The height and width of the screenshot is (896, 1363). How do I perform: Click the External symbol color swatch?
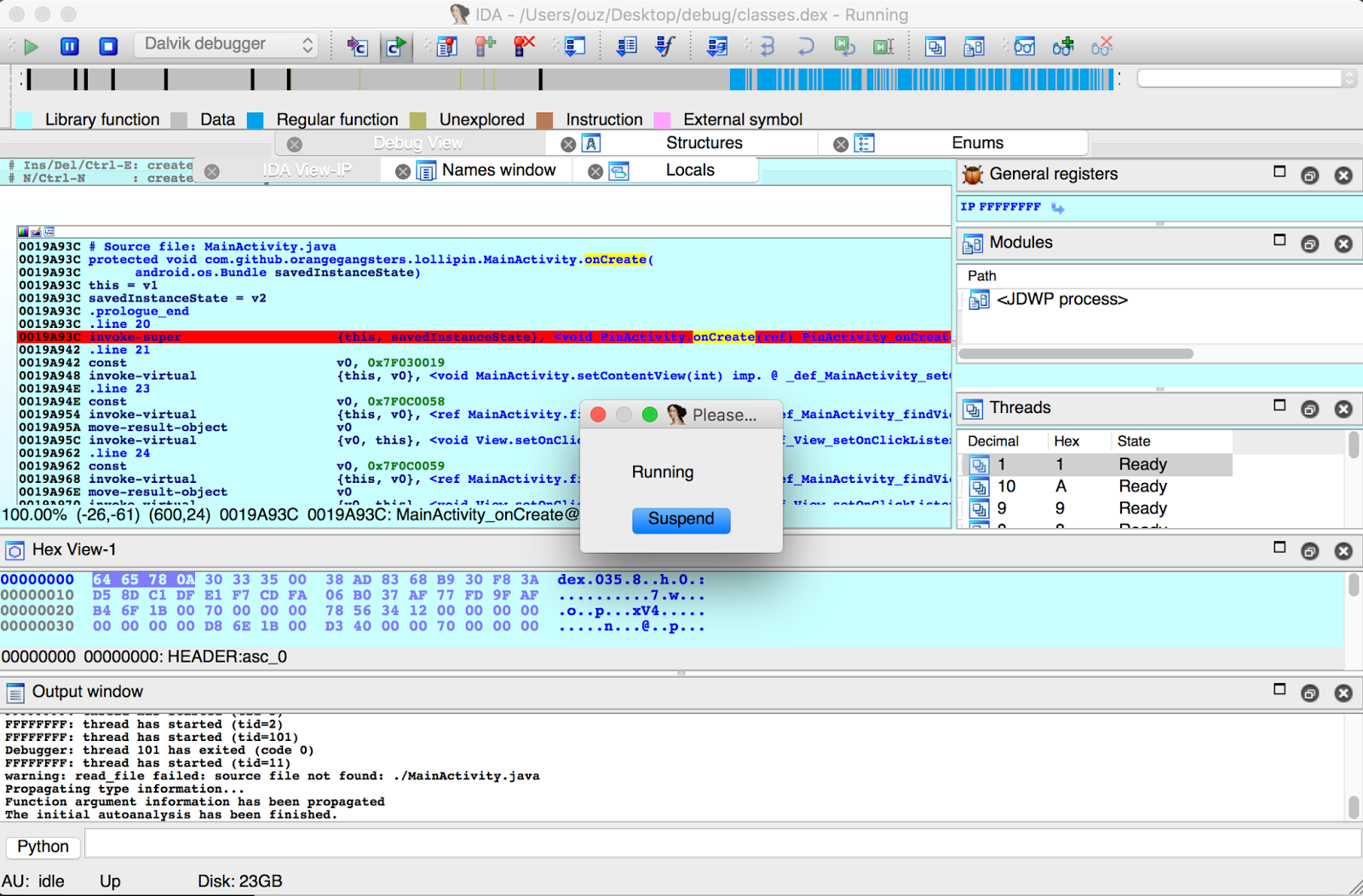click(662, 120)
